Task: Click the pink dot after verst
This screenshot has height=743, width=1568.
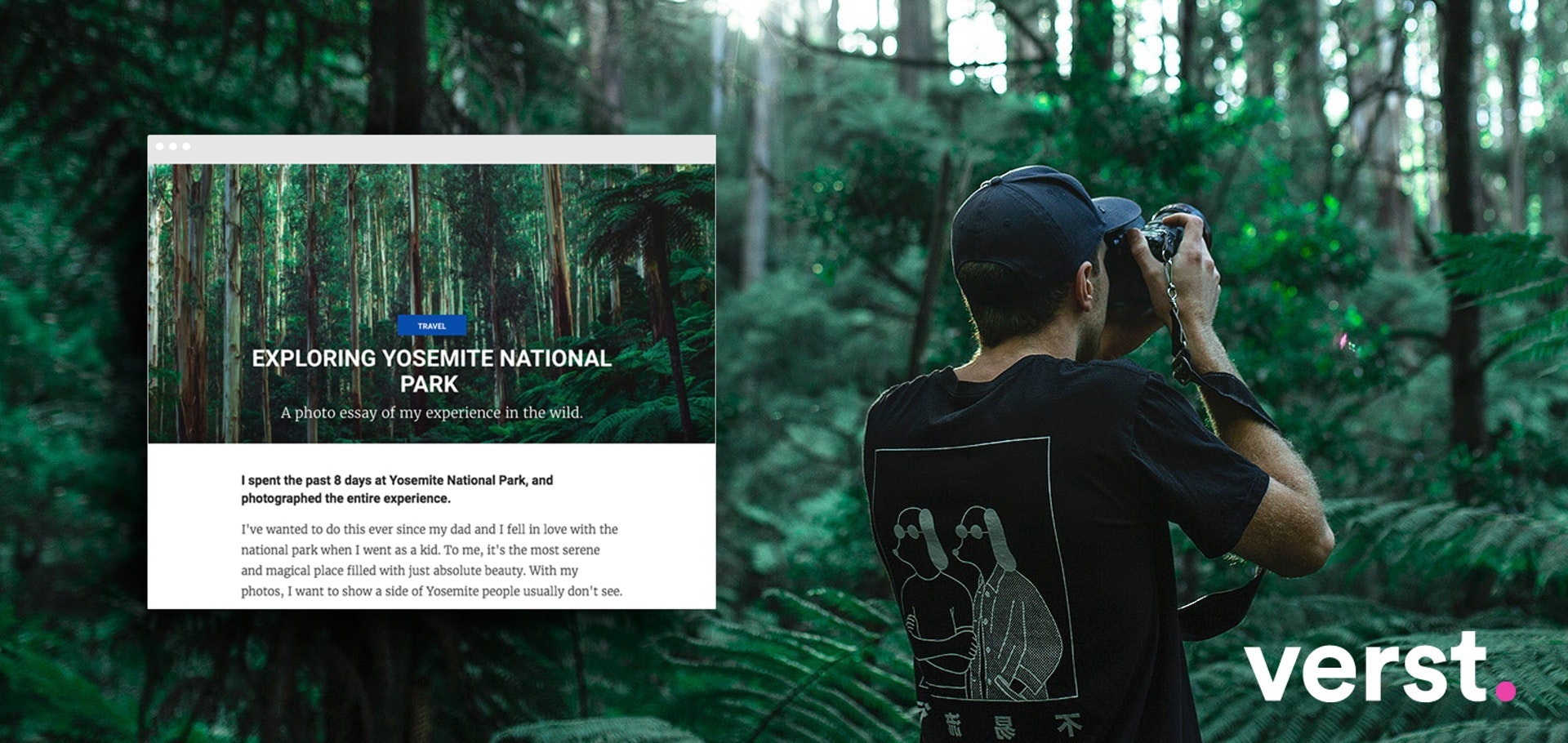Action: click(x=1505, y=691)
